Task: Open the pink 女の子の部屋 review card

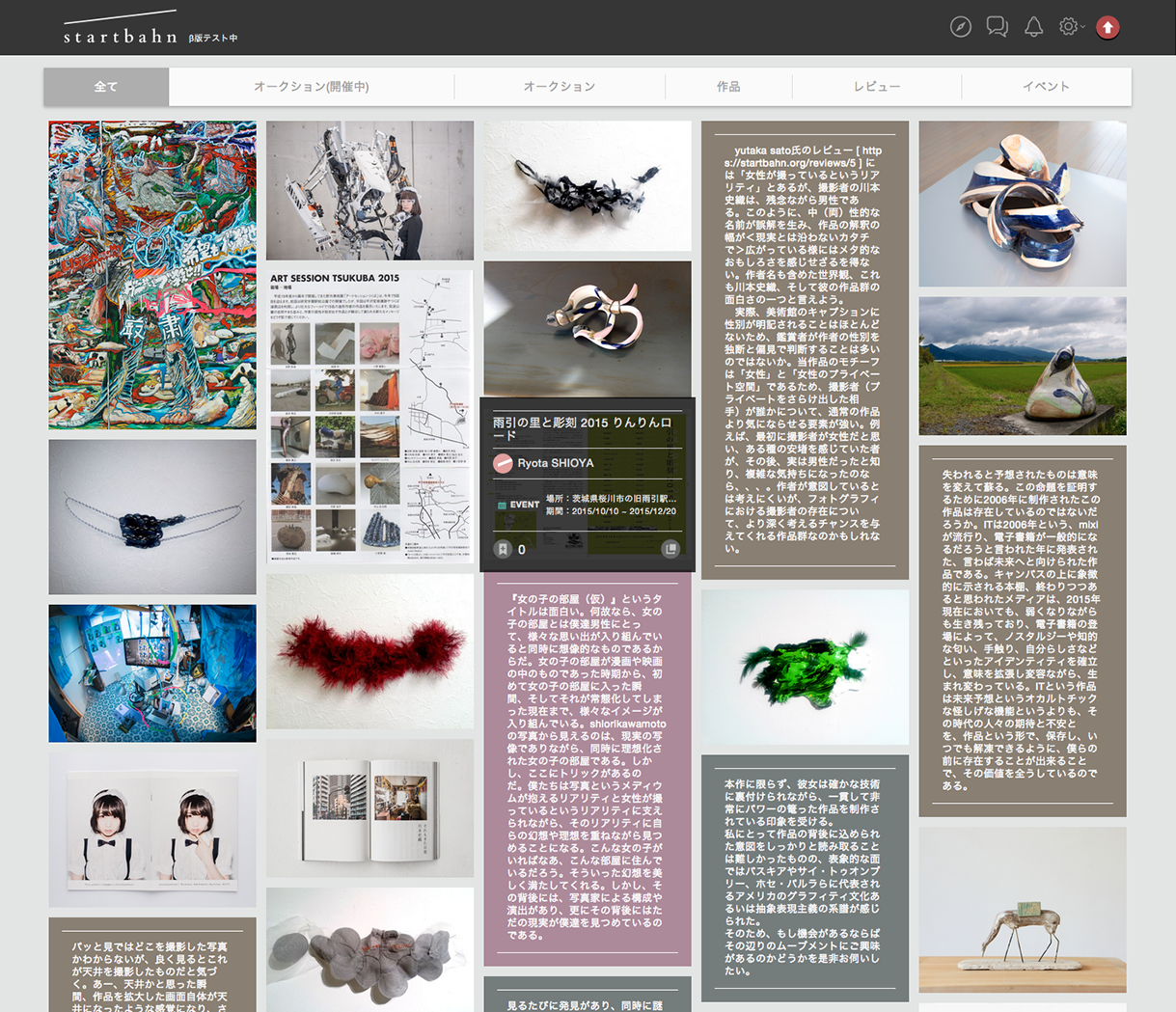Action: (x=588, y=767)
